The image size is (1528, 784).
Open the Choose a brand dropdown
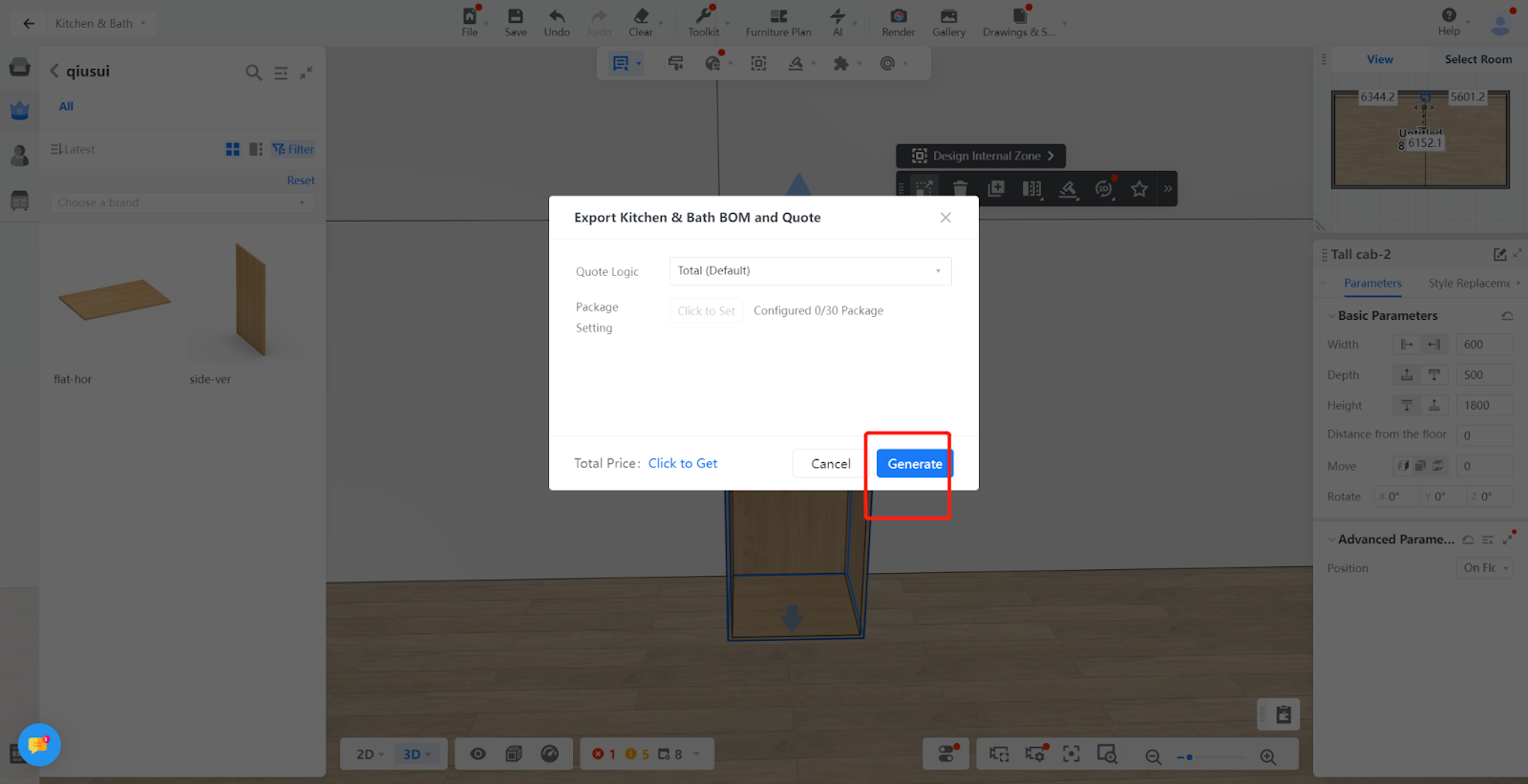coord(181,202)
